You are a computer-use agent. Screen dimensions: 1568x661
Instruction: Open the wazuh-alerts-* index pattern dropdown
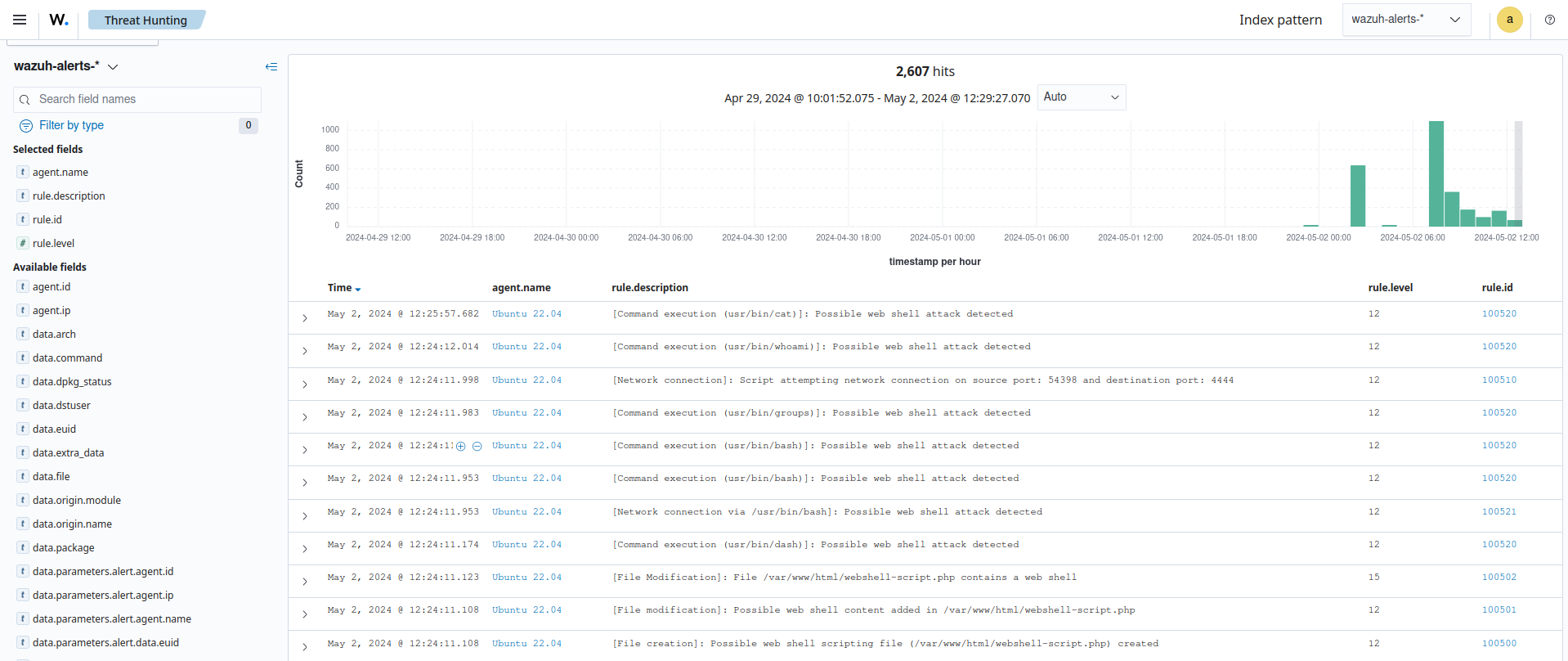click(x=1405, y=20)
